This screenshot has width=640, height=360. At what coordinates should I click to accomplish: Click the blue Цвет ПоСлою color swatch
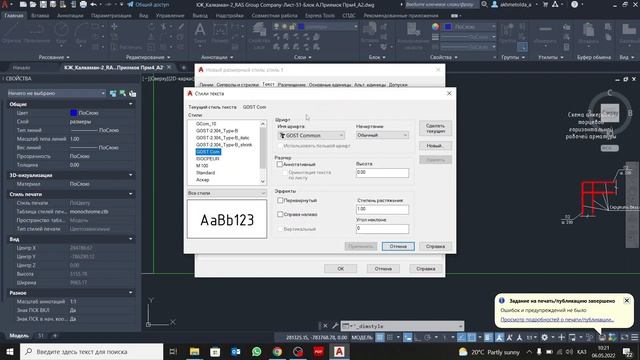73,113
